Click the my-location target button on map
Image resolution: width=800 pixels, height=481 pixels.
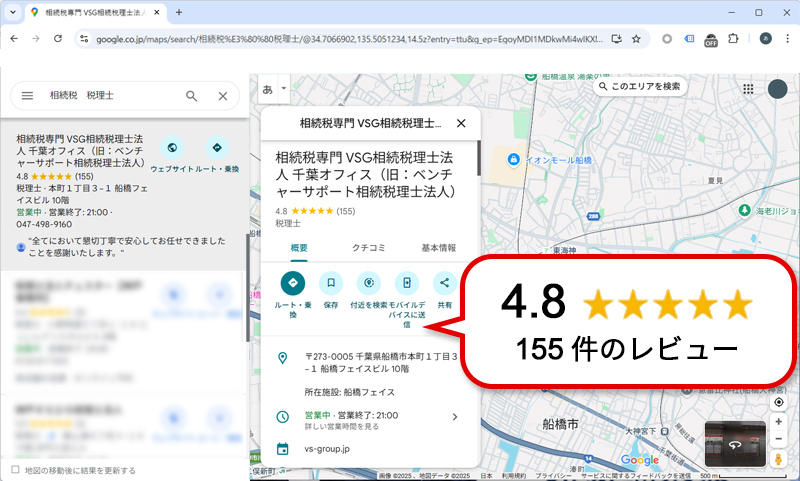click(779, 402)
